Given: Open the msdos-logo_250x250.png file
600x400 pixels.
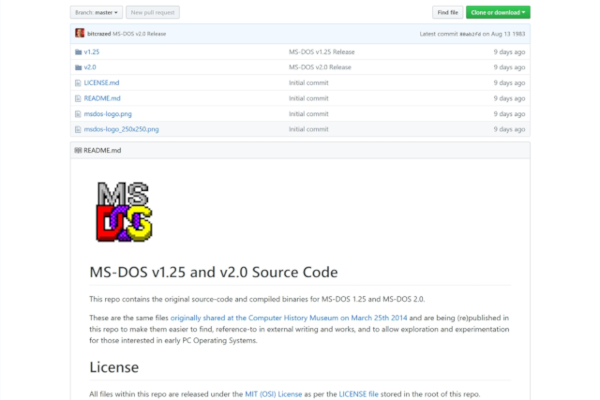Looking at the screenshot, I should (x=121, y=129).
